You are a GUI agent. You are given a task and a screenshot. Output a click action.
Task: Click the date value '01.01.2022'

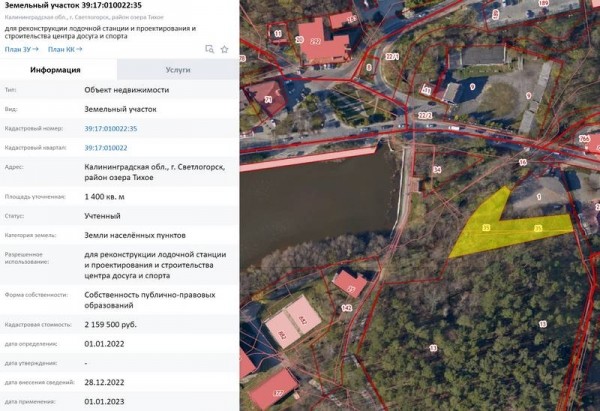pyautogui.click(x=104, y=344)
